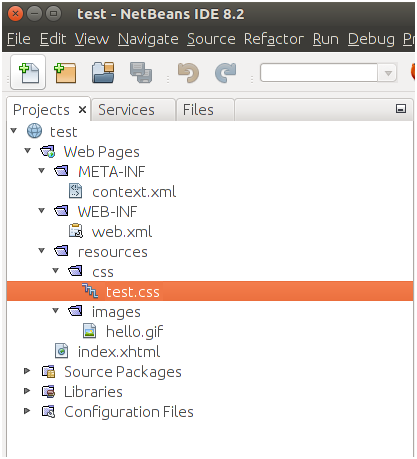Screen dimensions: 417x459
Task: Minimize the Projects window group button
Action: pos(401,109)
